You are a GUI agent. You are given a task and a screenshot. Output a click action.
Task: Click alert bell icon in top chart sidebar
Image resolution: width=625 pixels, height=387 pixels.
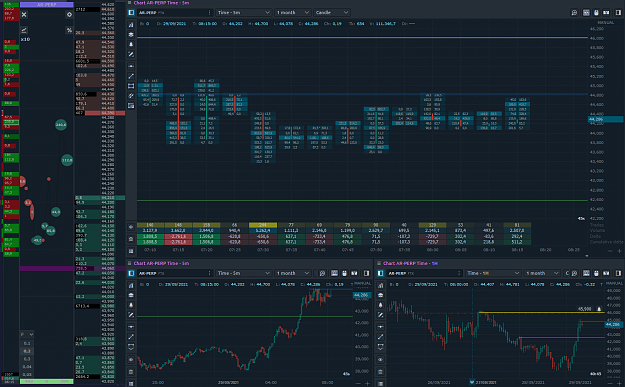tap(131, 44)
